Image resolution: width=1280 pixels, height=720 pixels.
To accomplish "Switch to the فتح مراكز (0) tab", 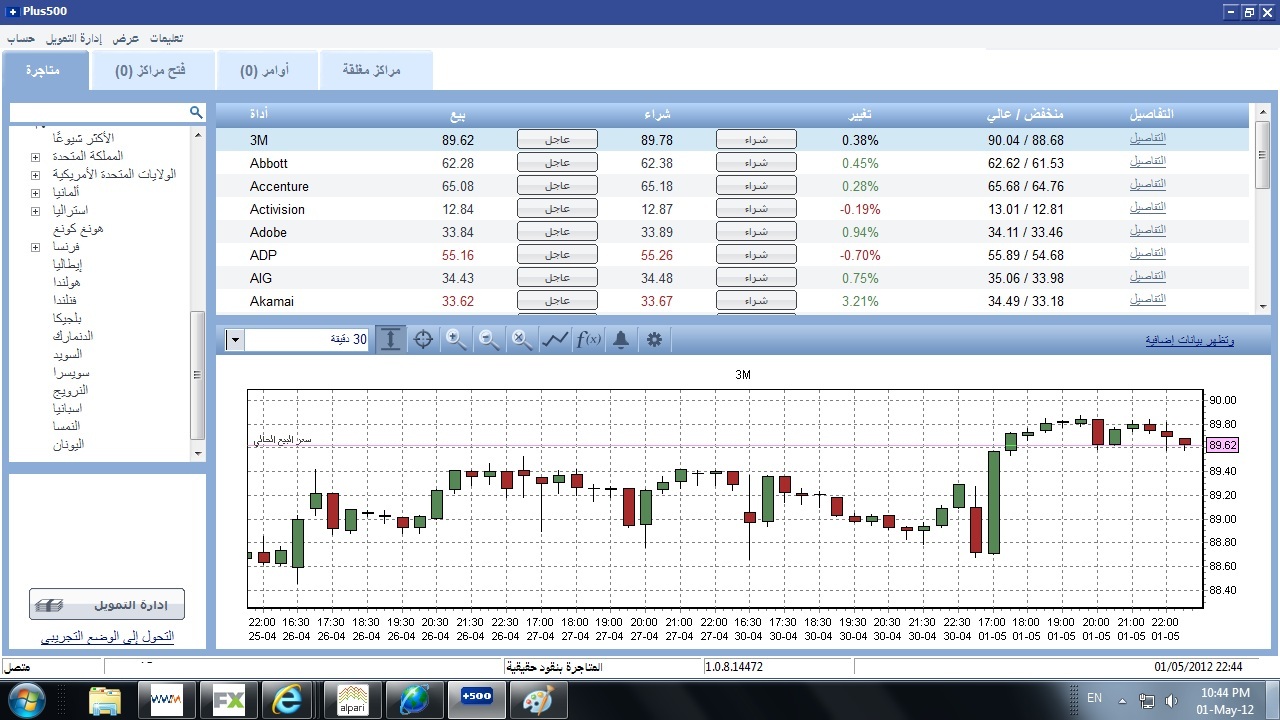I will (151, 71).
